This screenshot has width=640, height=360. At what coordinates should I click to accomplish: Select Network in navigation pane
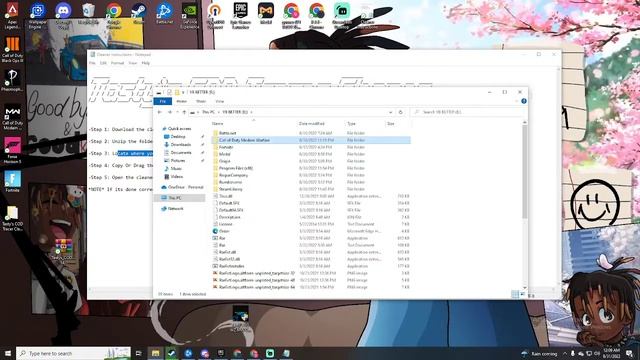pyautogui.click(x=176, y=209)
